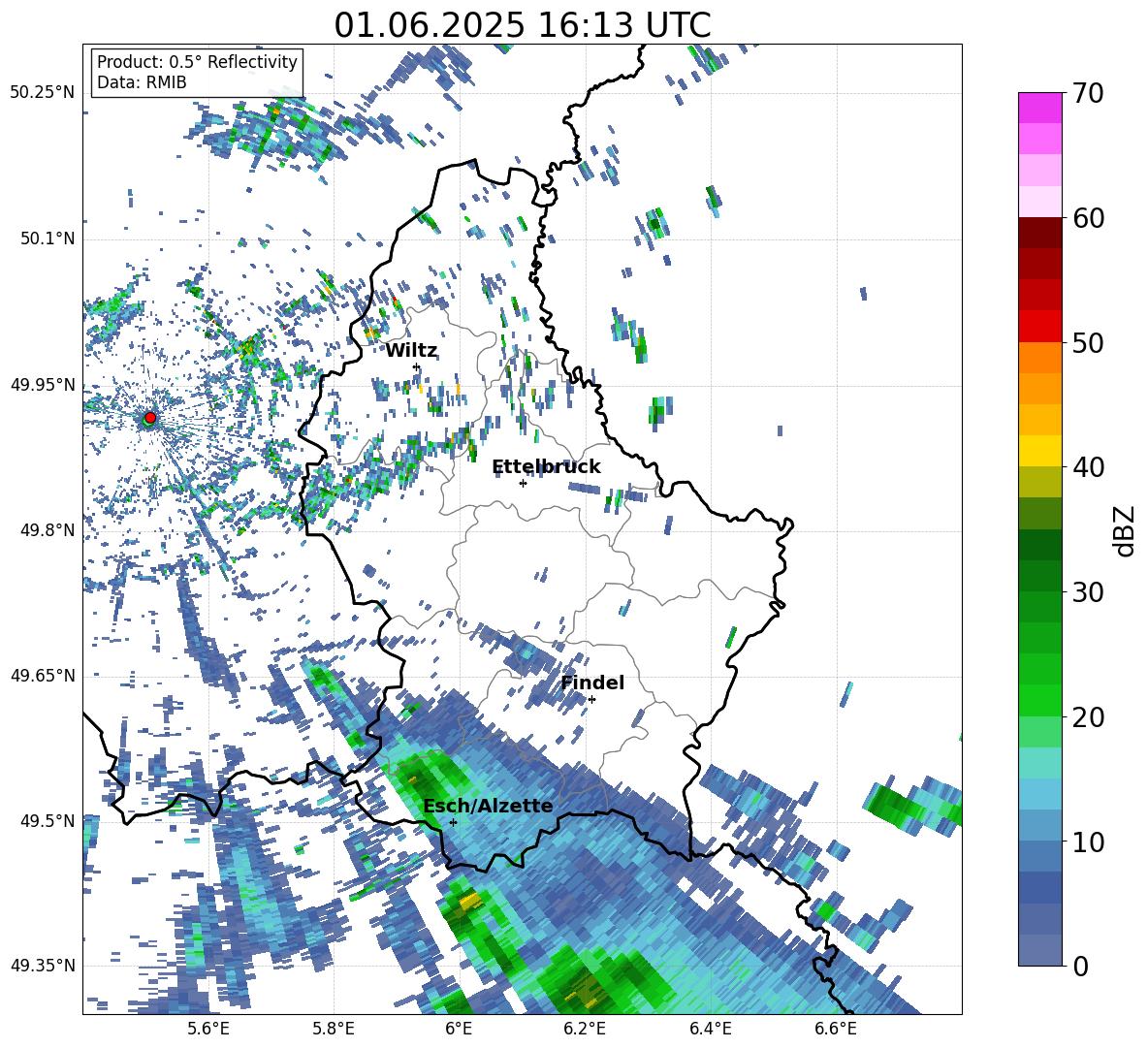This screenshot has height=1048, width=1148.
Task: Click the Findel station cross marker
Action: pos(591,700)
